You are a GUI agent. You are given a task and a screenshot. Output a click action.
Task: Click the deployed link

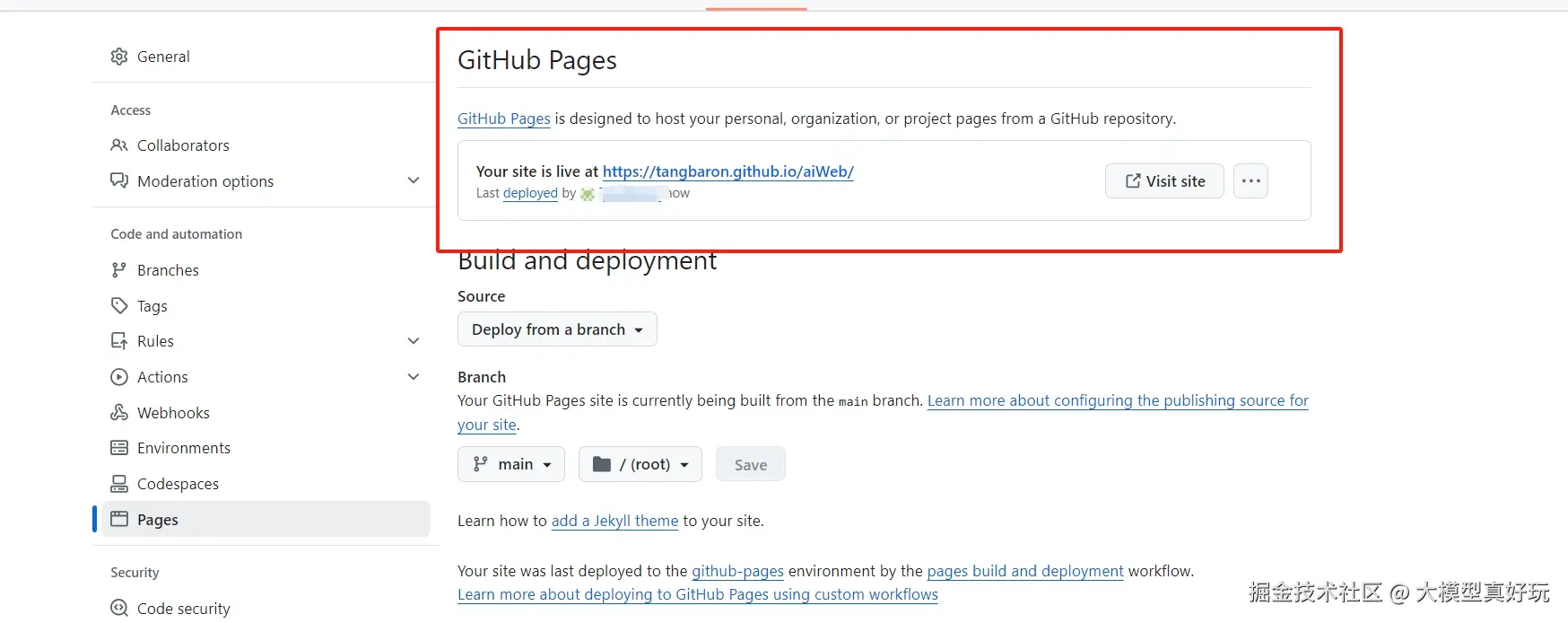tap(530, 193)
